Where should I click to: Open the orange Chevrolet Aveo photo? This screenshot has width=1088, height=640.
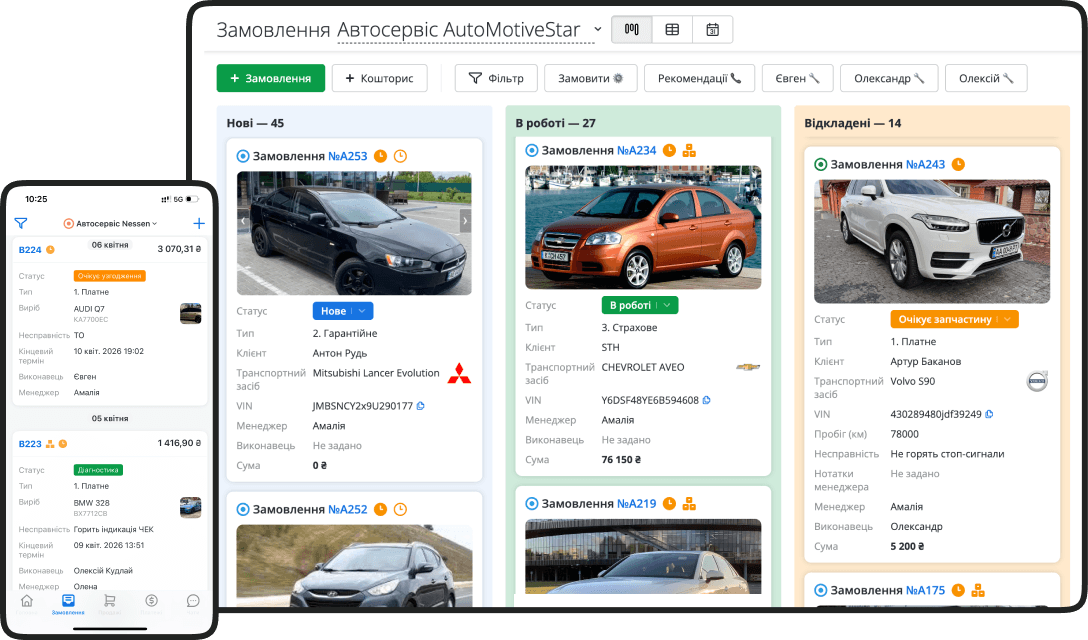[x=643, y=227]
